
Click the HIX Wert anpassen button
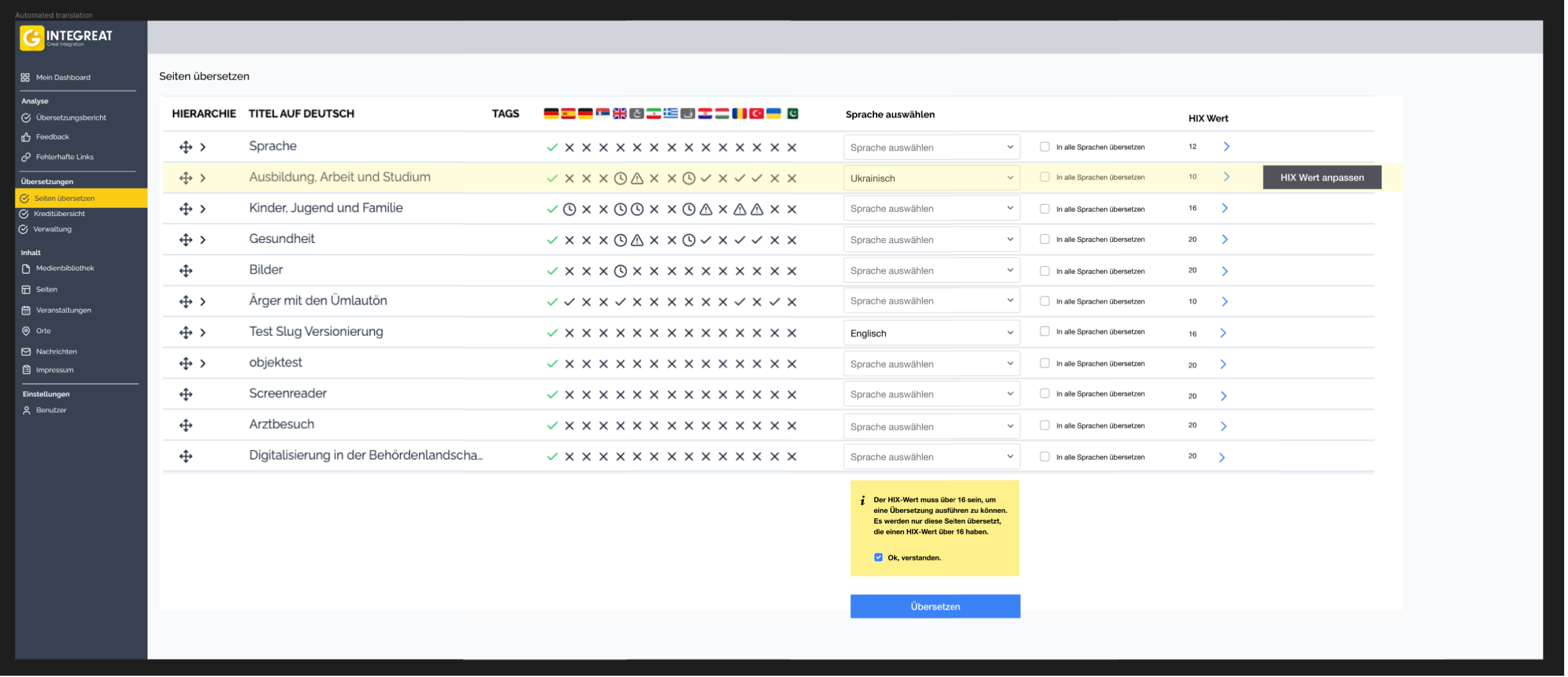point(1321,177)
